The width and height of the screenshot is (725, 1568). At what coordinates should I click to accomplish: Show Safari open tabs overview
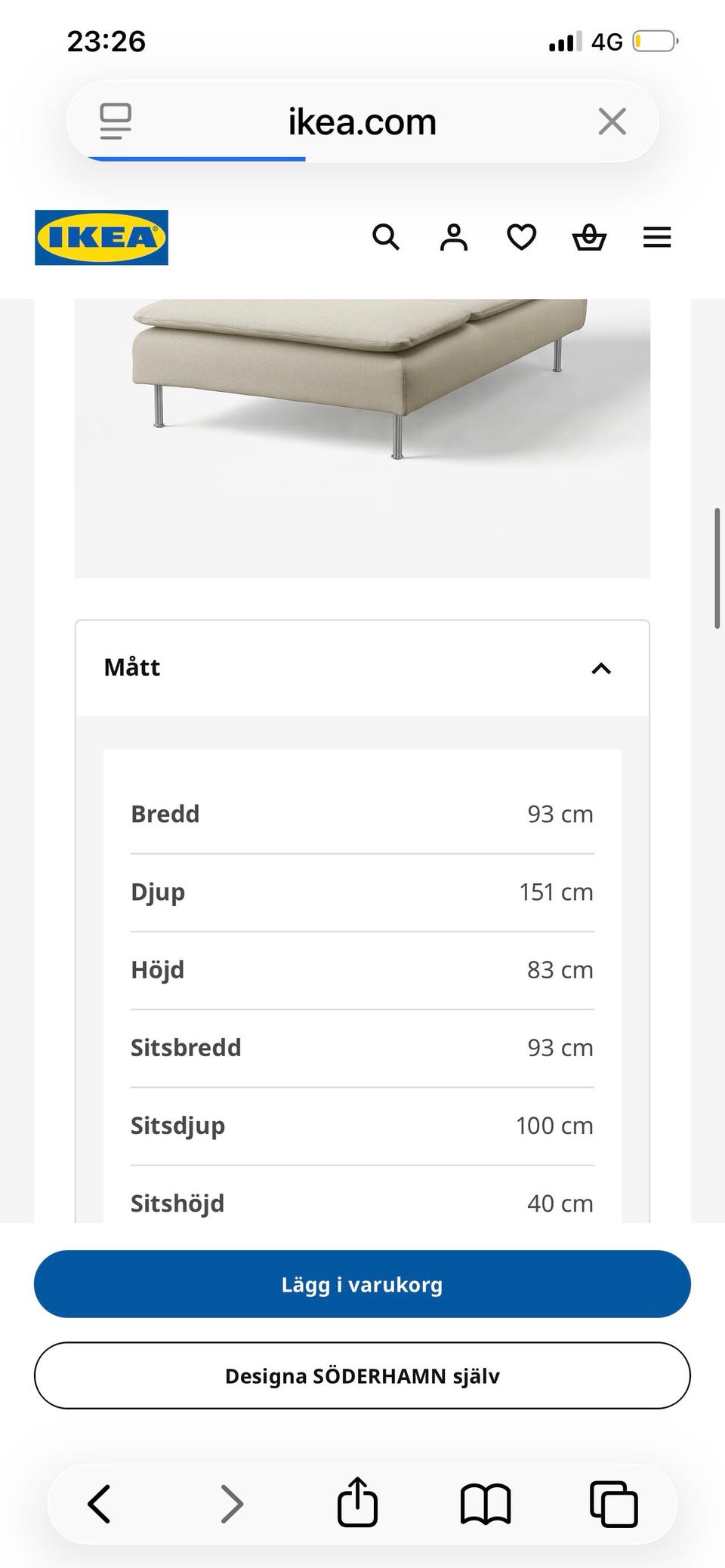[613, 1503]
